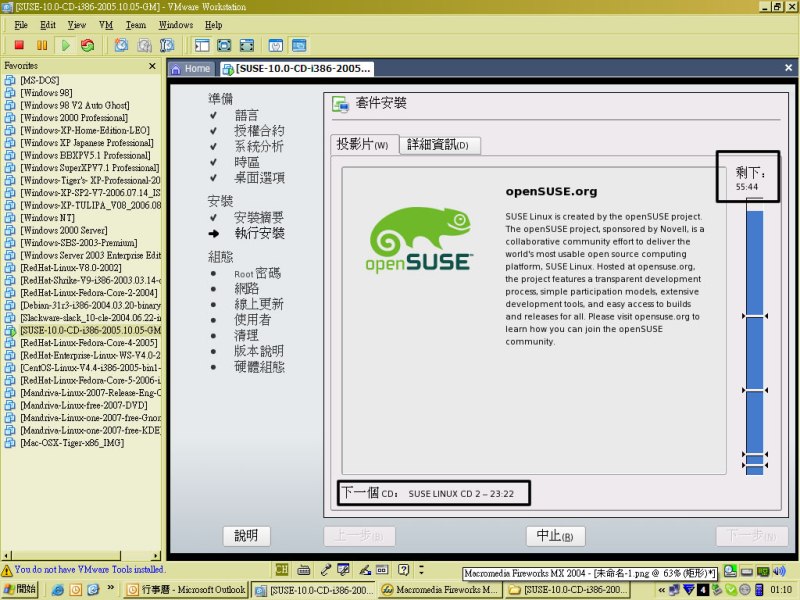This screenshot has height=600, width=800.
Task: Toggle the Favorites sidebar toolbar icon
Action: [x=202, y=45]
